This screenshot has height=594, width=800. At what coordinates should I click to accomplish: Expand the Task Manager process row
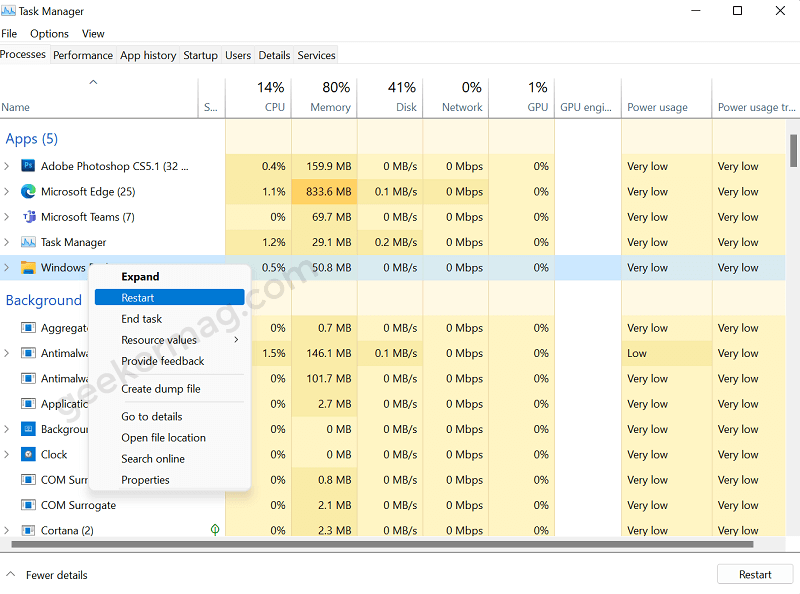7,242
